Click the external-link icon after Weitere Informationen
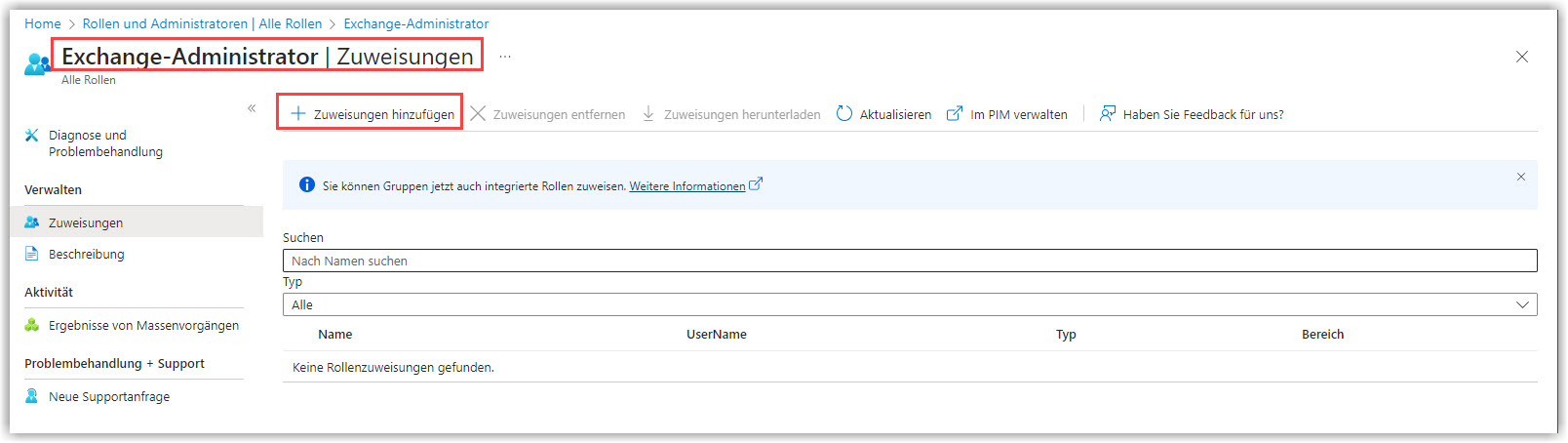 pos(756,183)
